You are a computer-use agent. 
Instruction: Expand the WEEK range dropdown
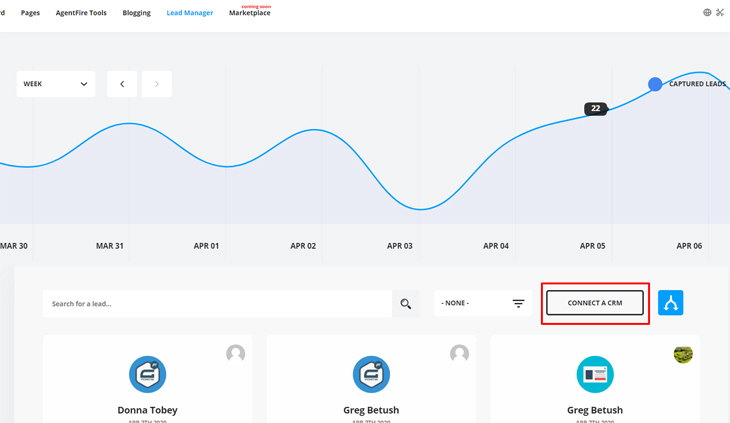point(56,84)
